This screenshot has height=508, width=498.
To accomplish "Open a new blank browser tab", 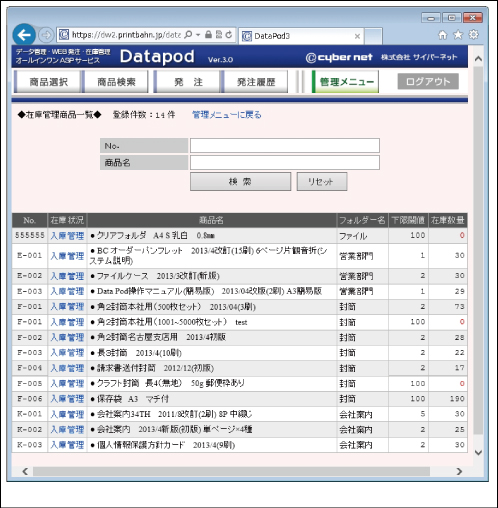I will click(x=373, y=36).
